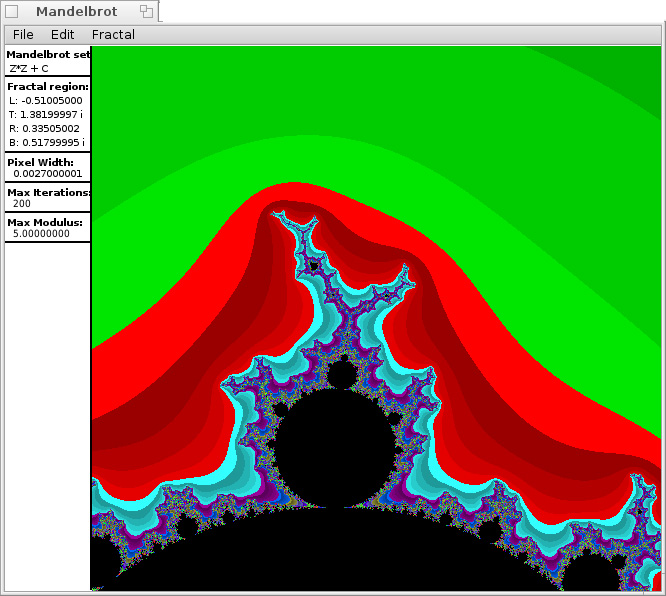Click the Max Iterations value 200
The width and height of the screenshot is (666, 596).
coord(22,204)
